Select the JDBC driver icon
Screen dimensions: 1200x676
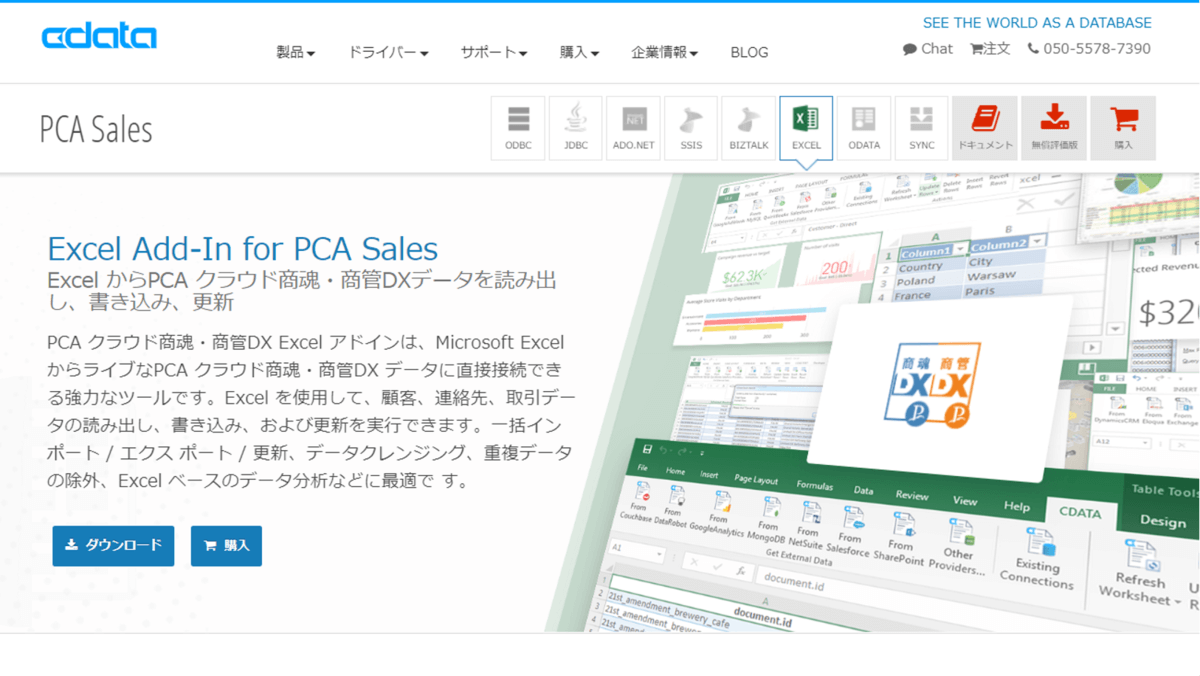tap(576, 128)
